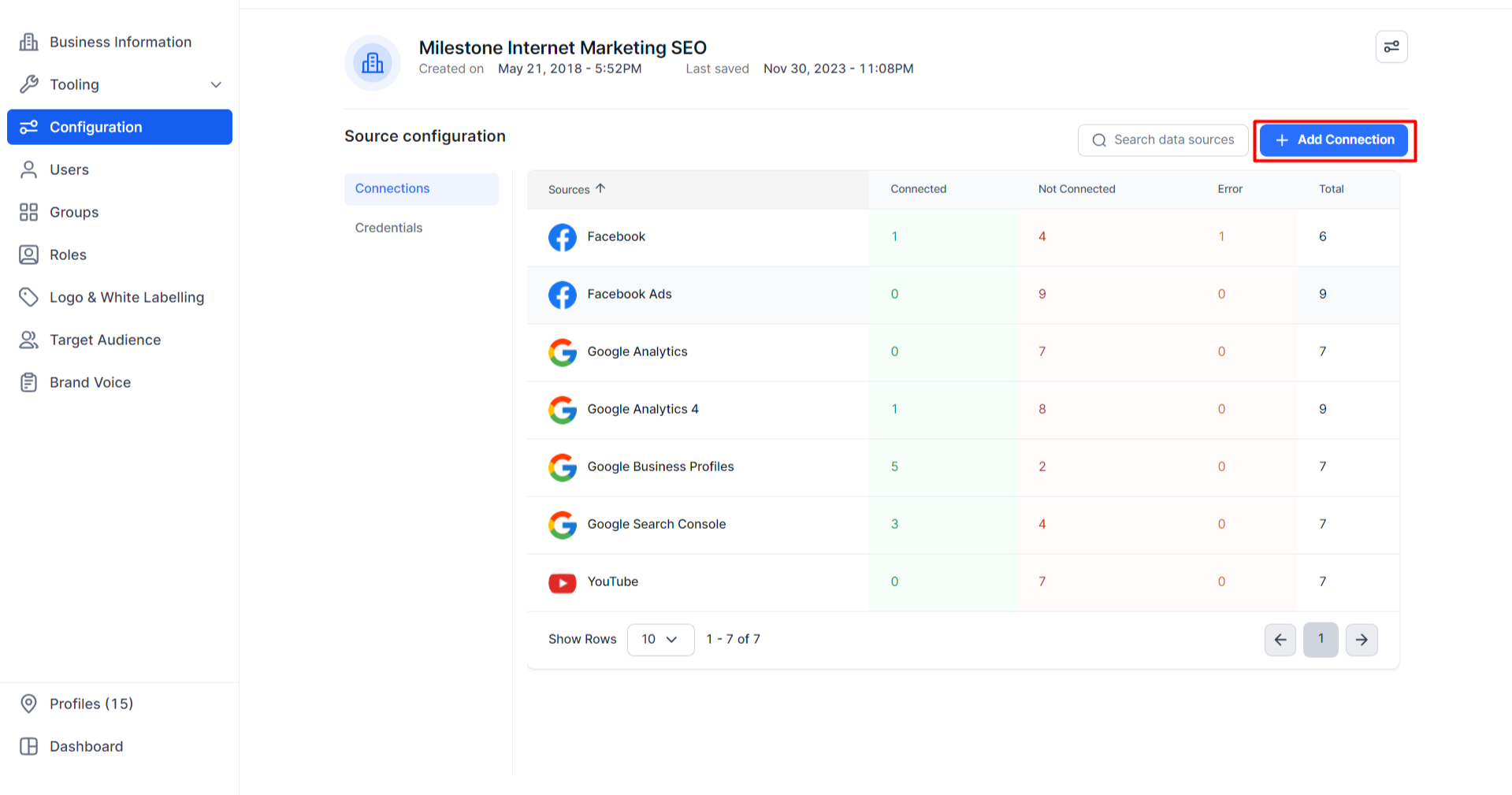The height and width of the screenshot is (795, 1512).
Task: Click the magnifier icon in search box
Action: point(1099,140)
